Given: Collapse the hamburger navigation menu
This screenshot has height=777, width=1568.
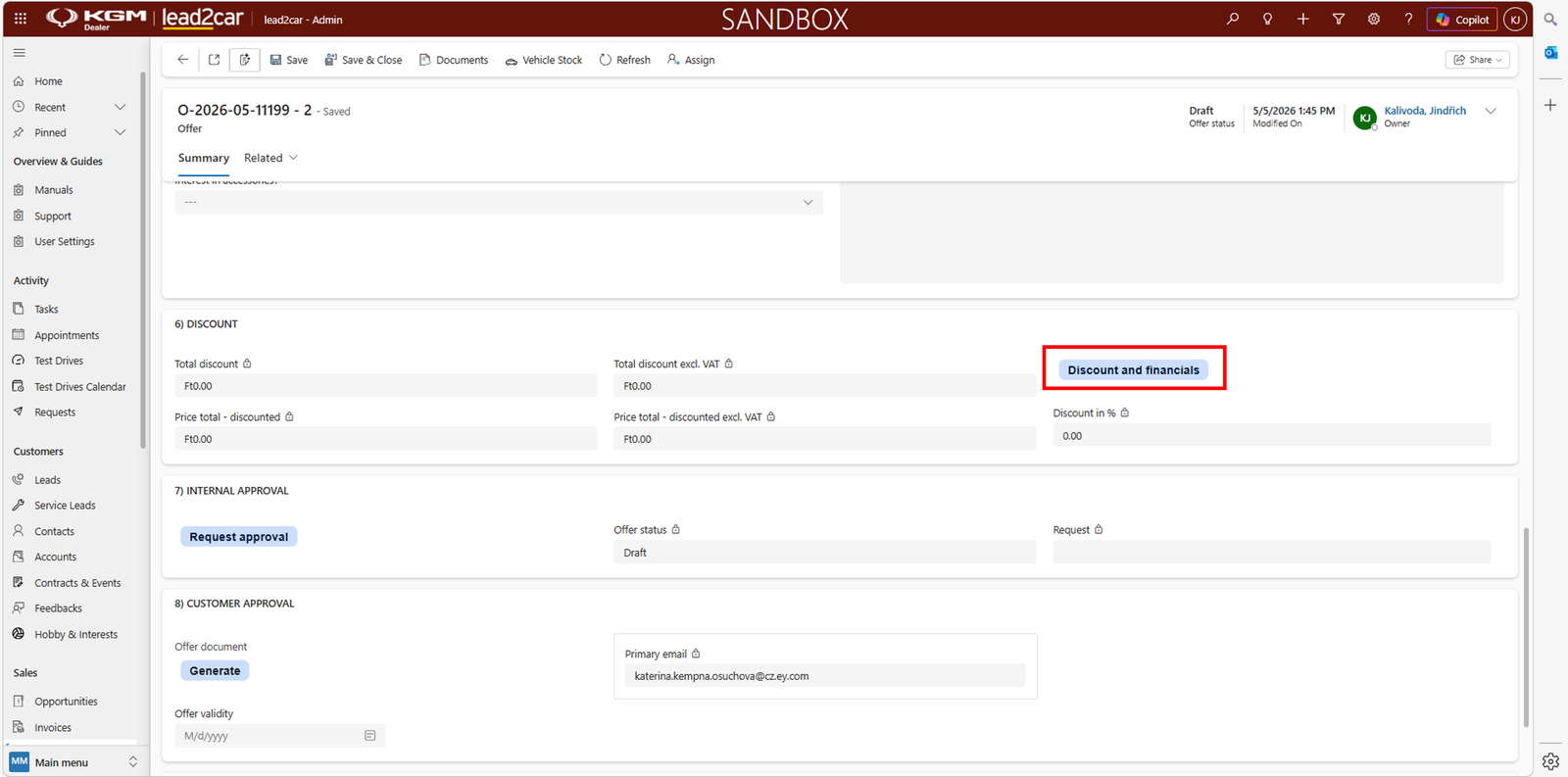Looking at the screenshot, I should pyautogui.click(x=20, y=53).
